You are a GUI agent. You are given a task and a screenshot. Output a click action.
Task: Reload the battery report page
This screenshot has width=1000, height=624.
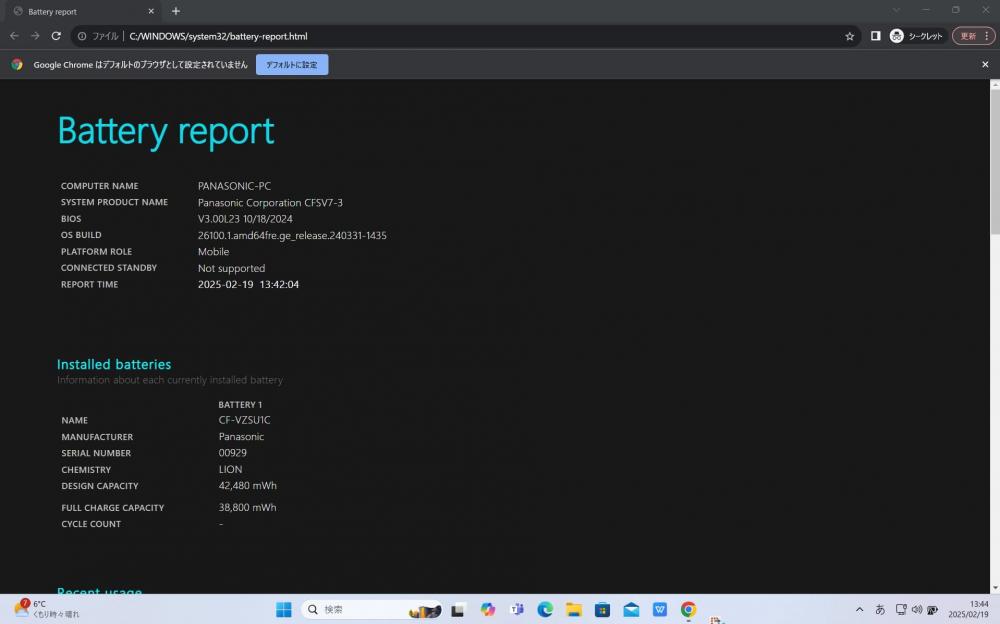[x=56, y=36]
